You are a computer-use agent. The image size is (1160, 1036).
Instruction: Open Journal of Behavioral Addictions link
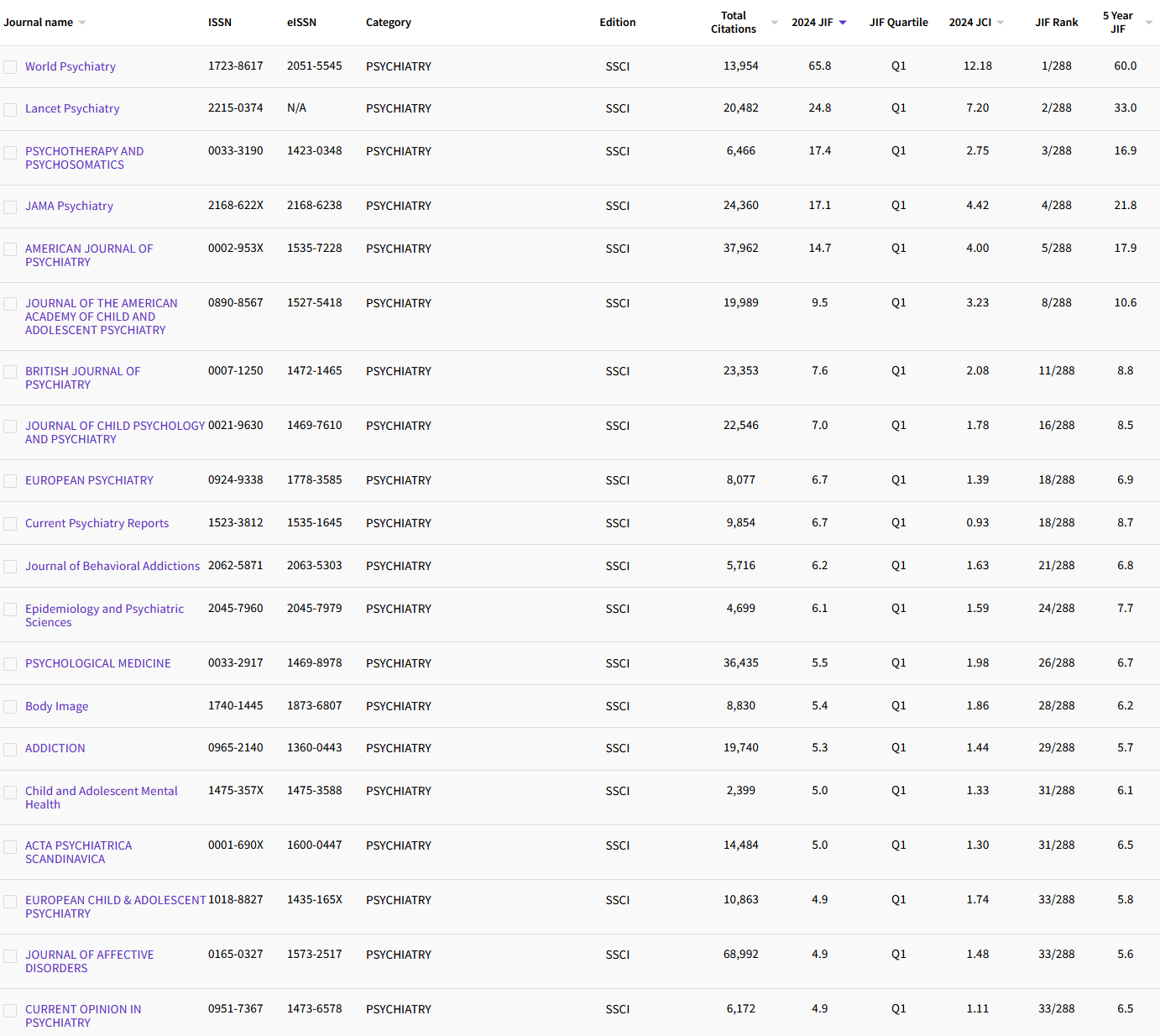tap(112, 566)
